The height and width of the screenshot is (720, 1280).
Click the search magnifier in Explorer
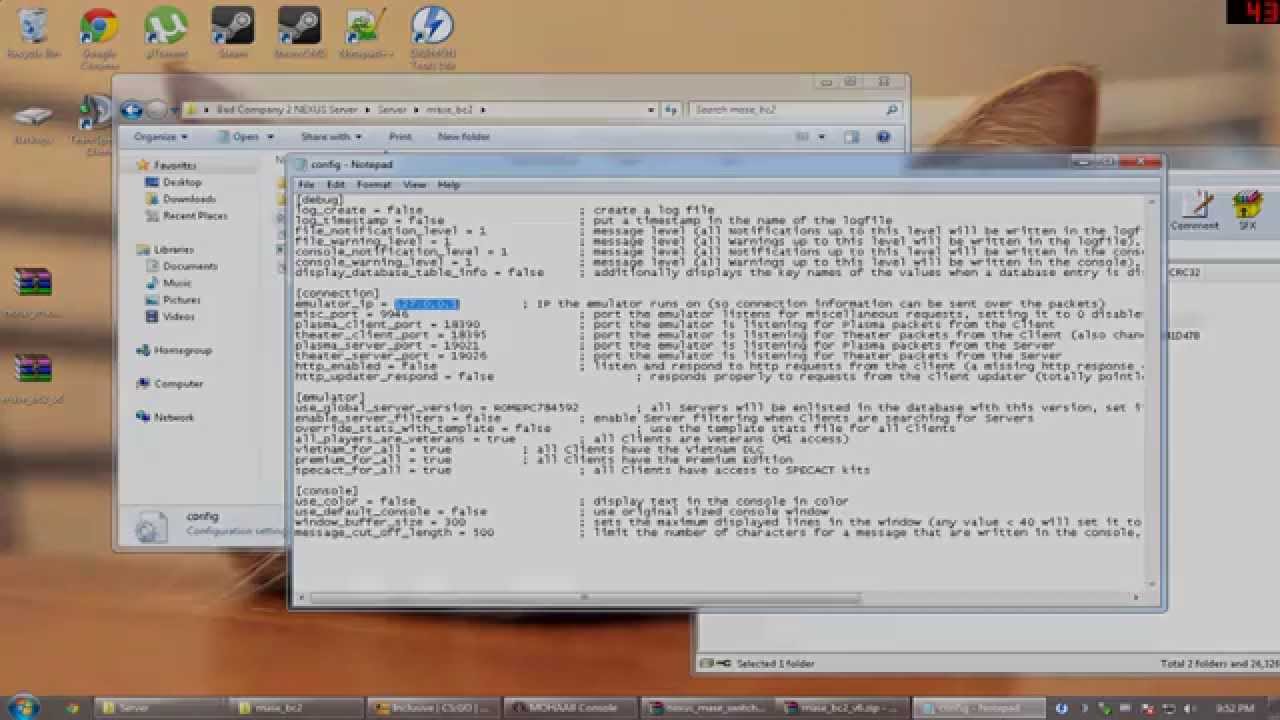890,110
